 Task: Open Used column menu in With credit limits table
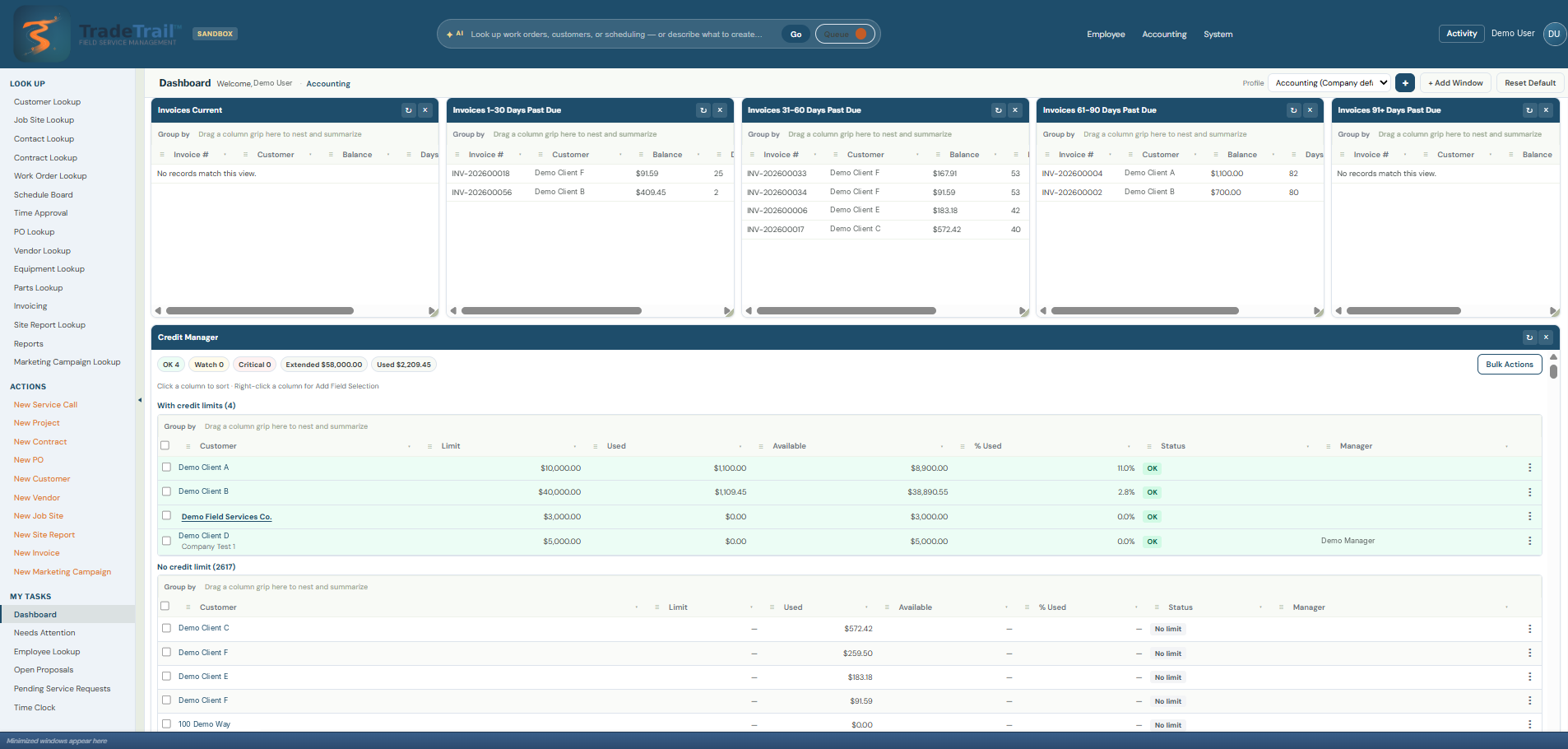740,446
